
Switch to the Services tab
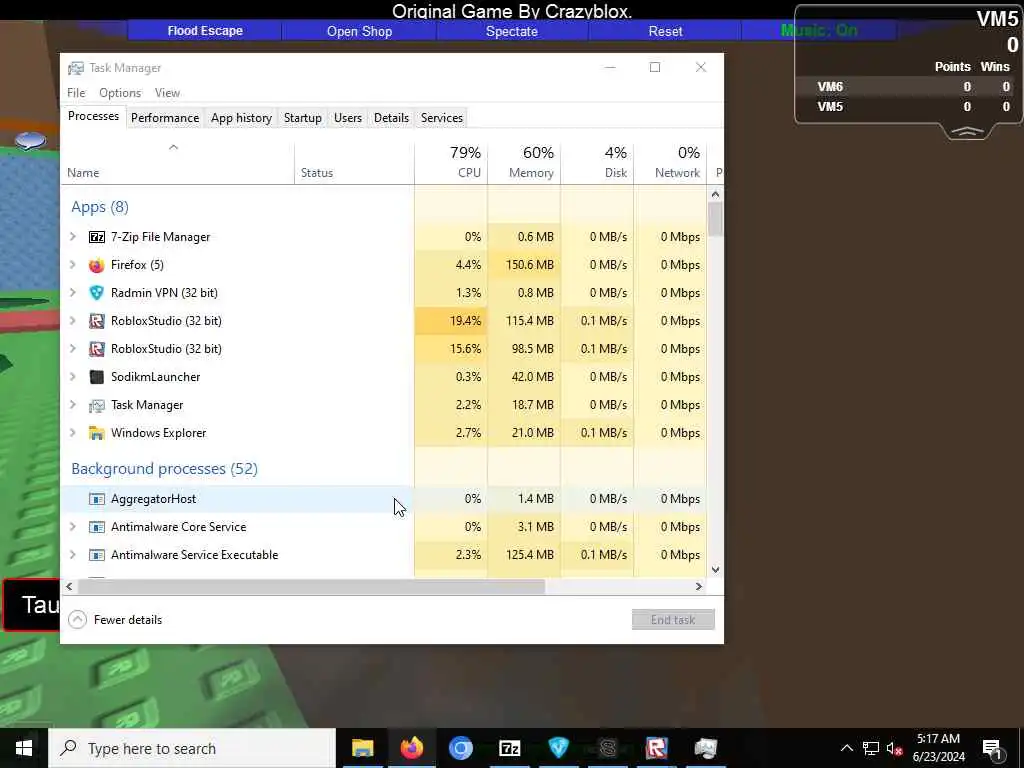[x=442, y=118]
